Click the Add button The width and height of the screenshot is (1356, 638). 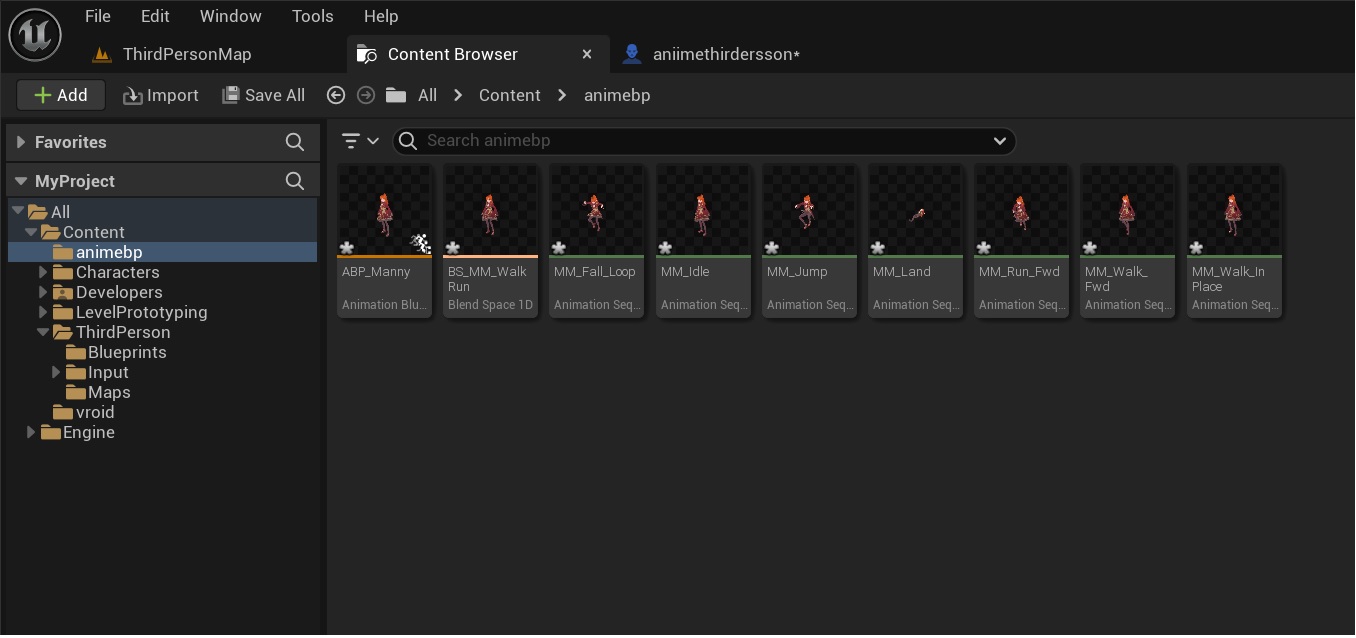click(61, 95)
